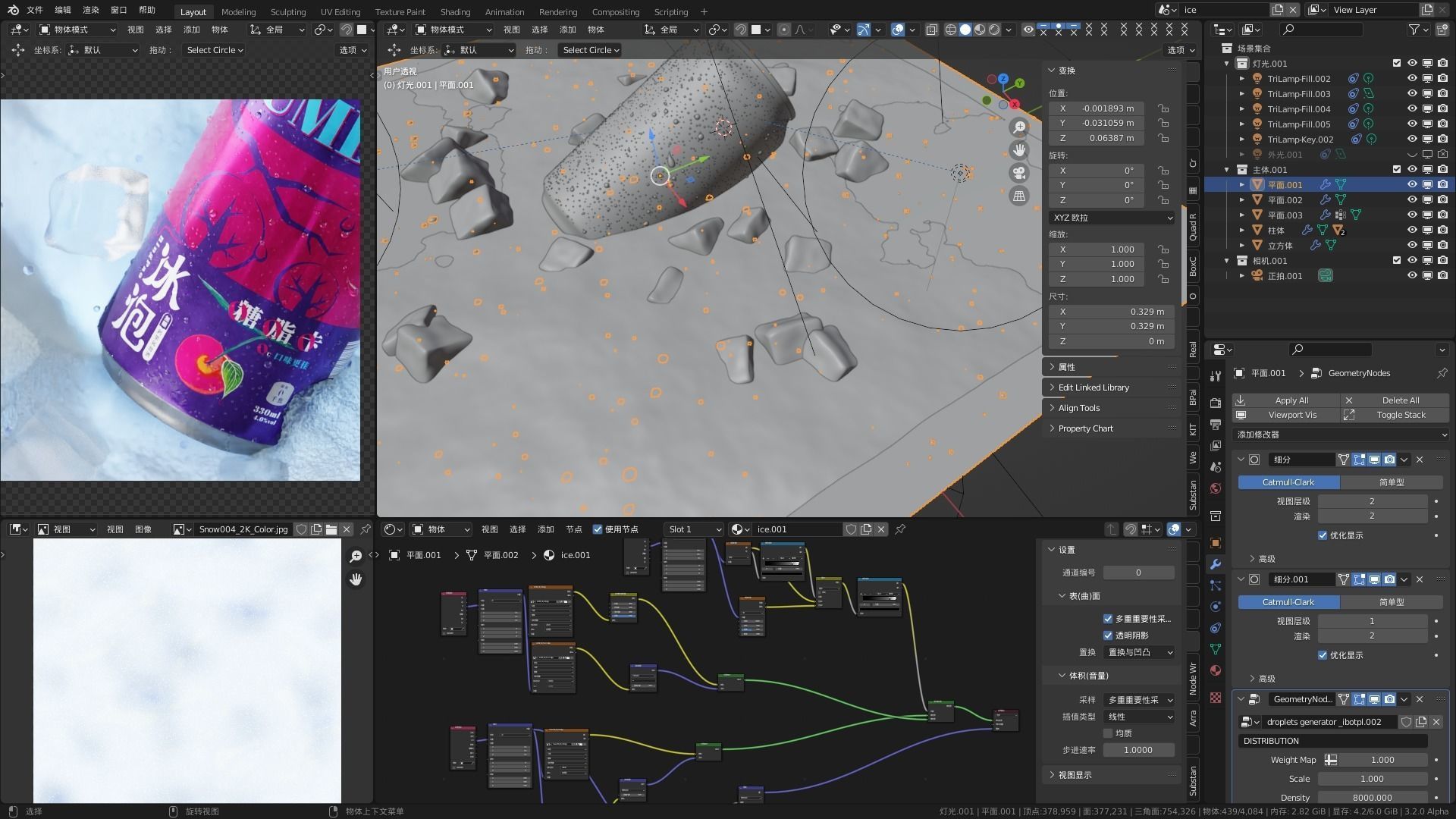The height and width of the screenshot is (819, 1456).
Task: Toggle 透明阴影 checkbox
Action: click(1108, 635)
